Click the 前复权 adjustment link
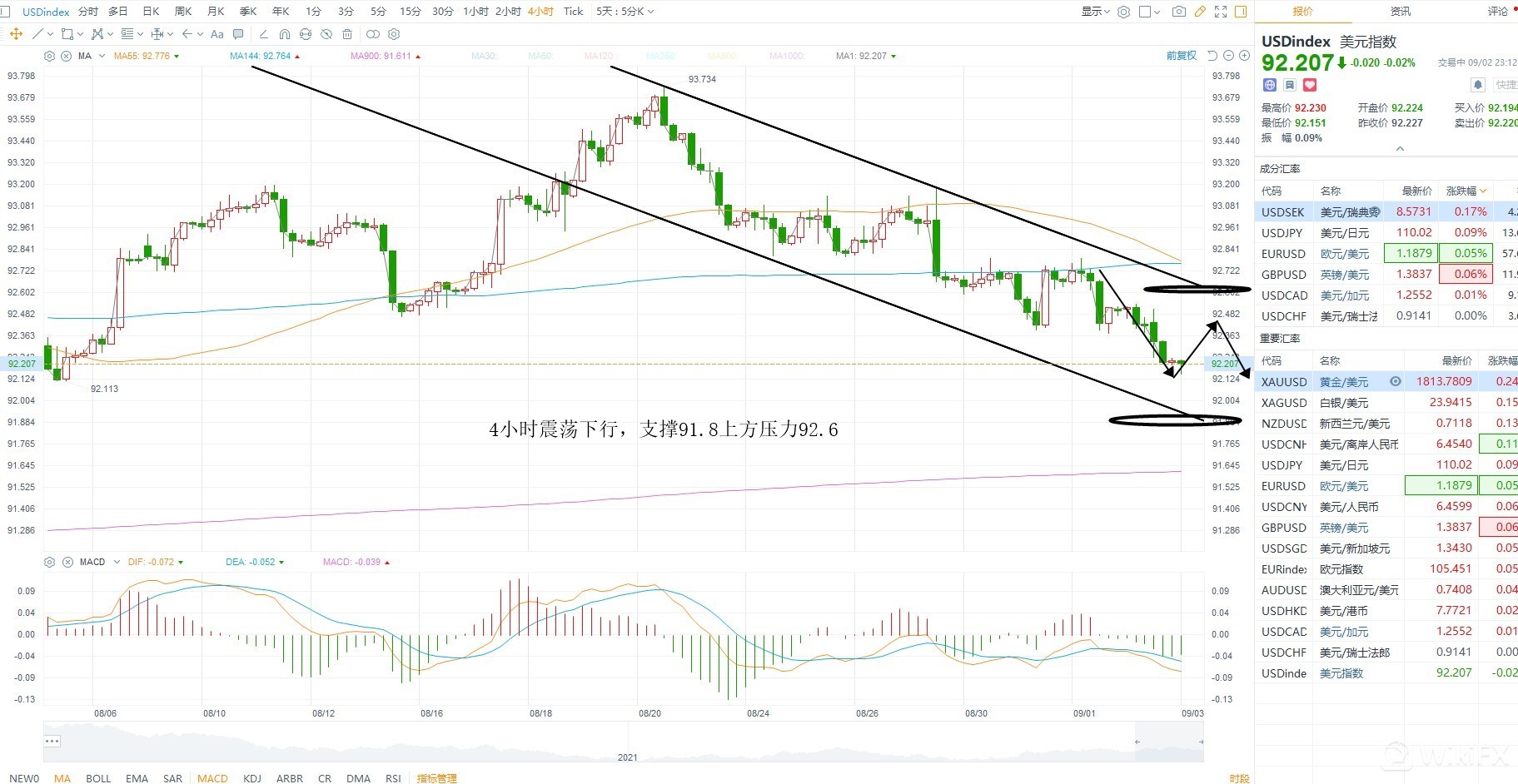This screenshot has width=1518, height=784. (1181, 56)
